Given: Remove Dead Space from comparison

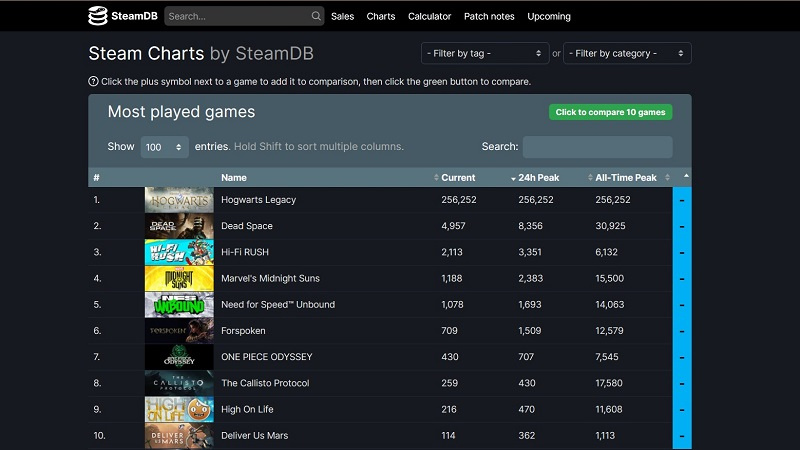Looking at the screenshot, I should (682, 226).
